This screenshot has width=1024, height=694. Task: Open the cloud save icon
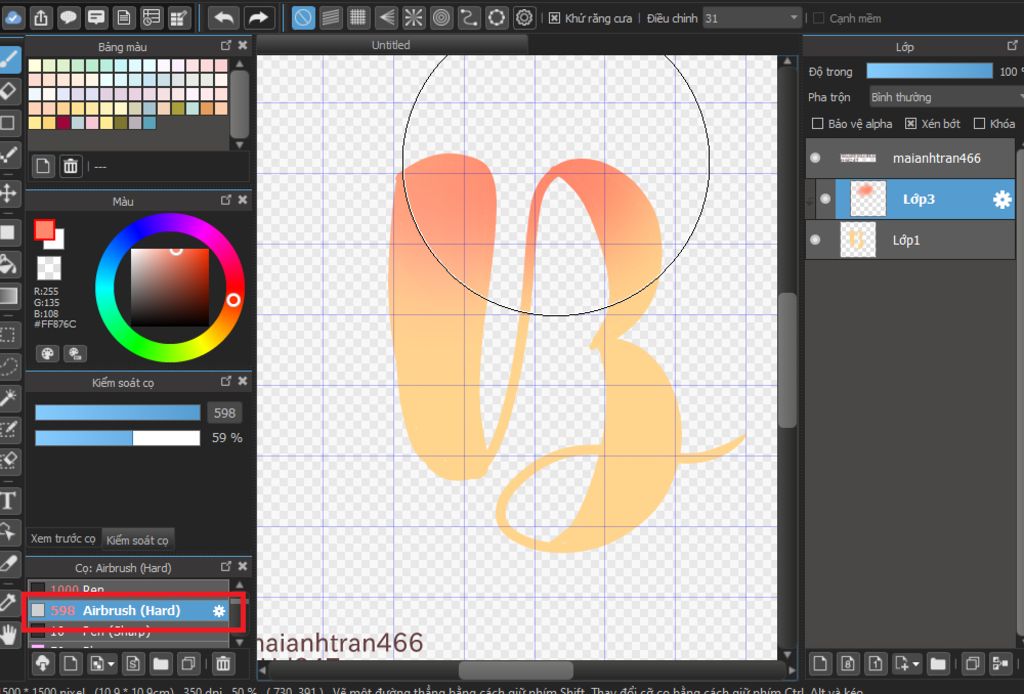click(12, 18)
